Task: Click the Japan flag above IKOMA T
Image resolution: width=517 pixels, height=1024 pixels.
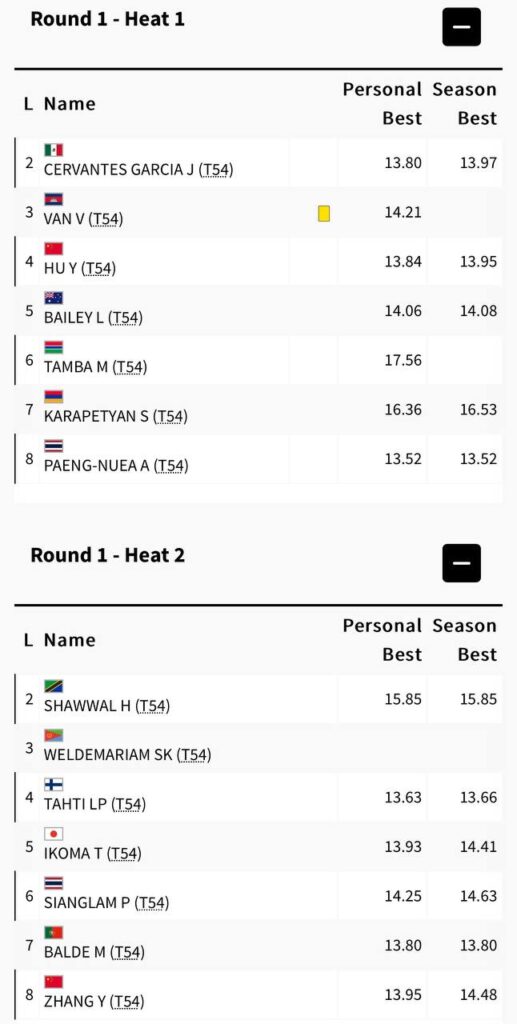Action: (x=54, y=834)
